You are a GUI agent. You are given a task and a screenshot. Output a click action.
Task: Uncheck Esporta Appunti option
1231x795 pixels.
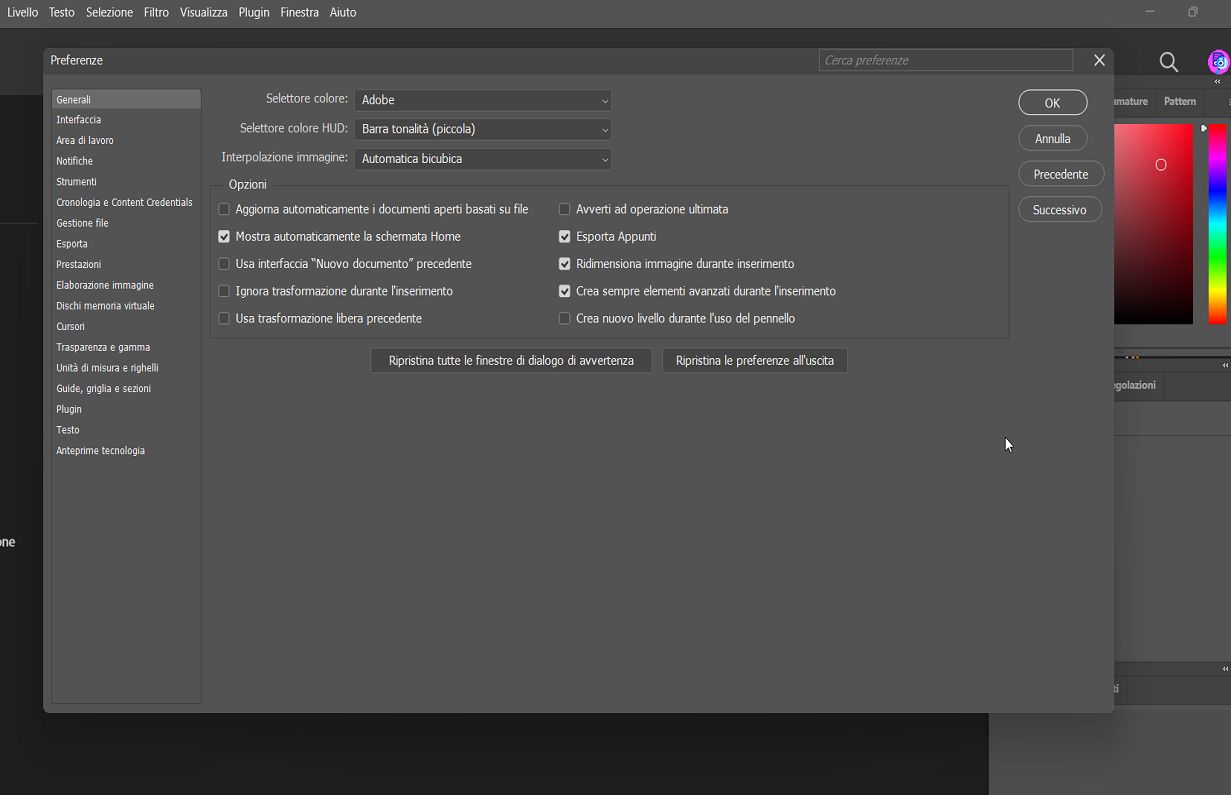point(565,237)
